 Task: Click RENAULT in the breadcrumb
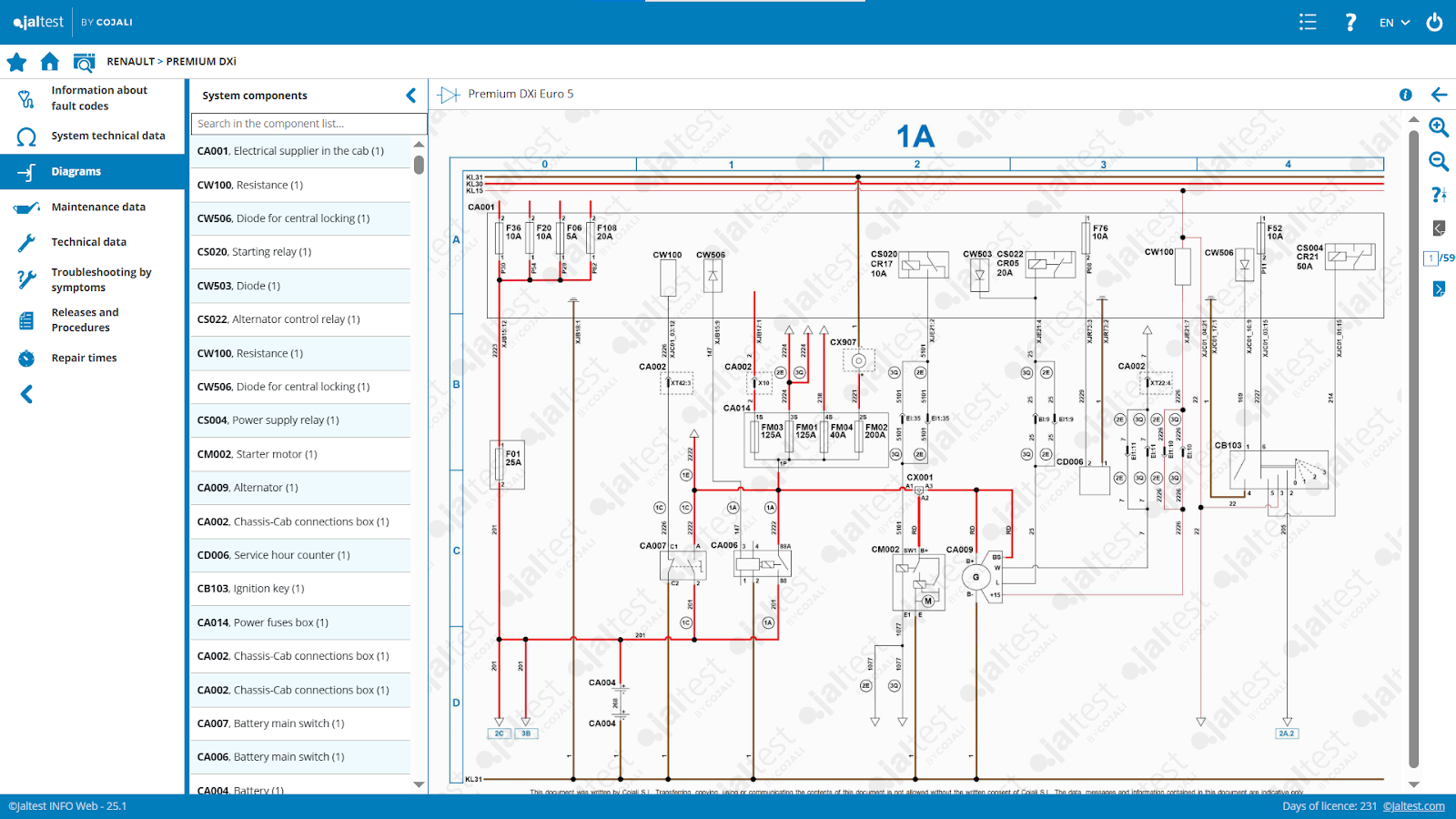click(x=131, y=62)
